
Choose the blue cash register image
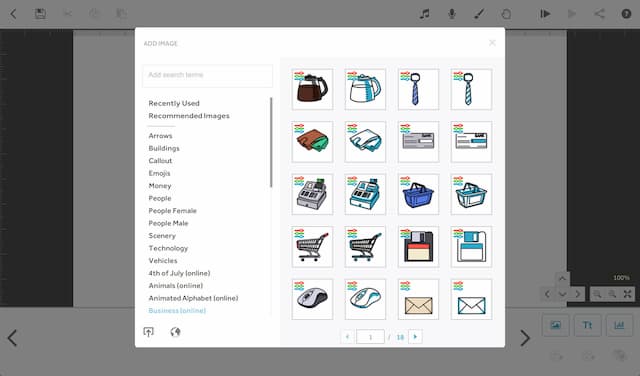point(365,194)
